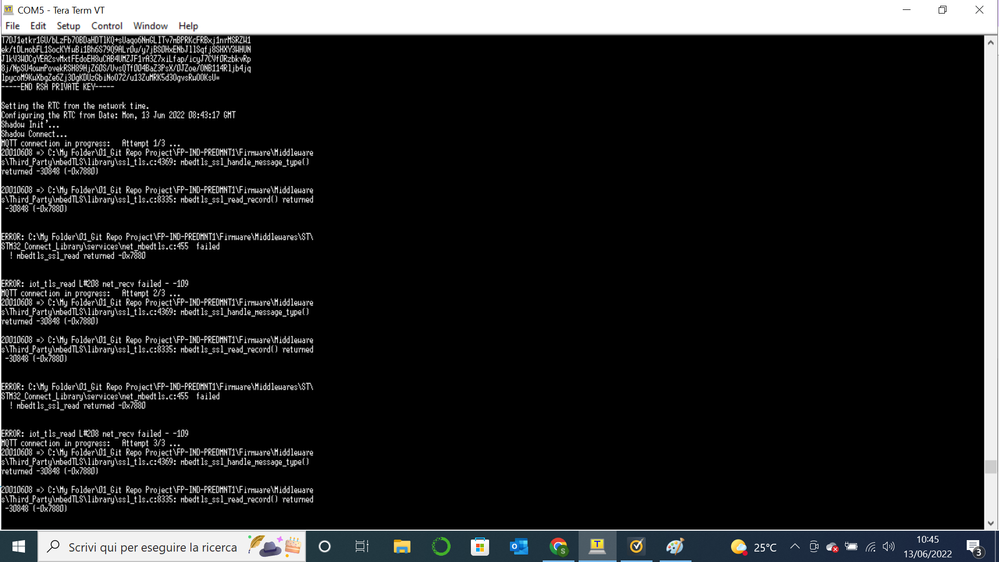This screenshot has width=999, height=562.
Task: Minimize the Tera Term window
Action: pos(907,10)
